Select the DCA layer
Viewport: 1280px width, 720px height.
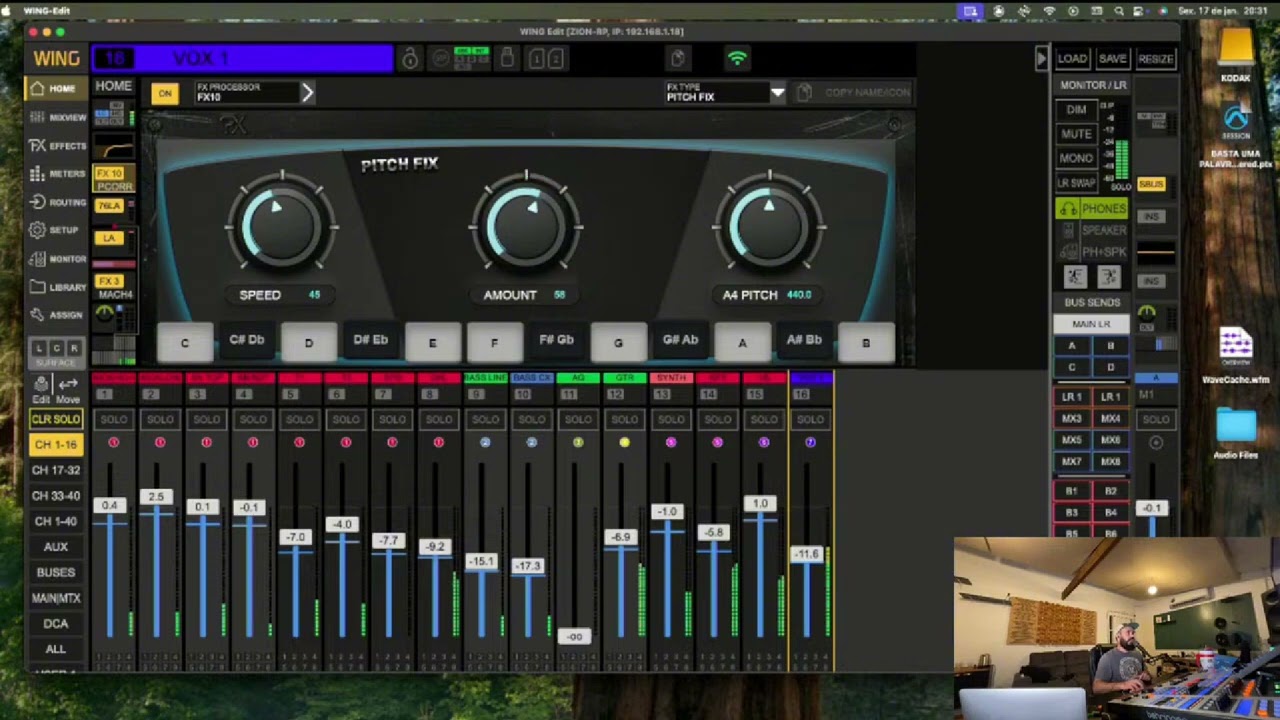pos(55,624)
